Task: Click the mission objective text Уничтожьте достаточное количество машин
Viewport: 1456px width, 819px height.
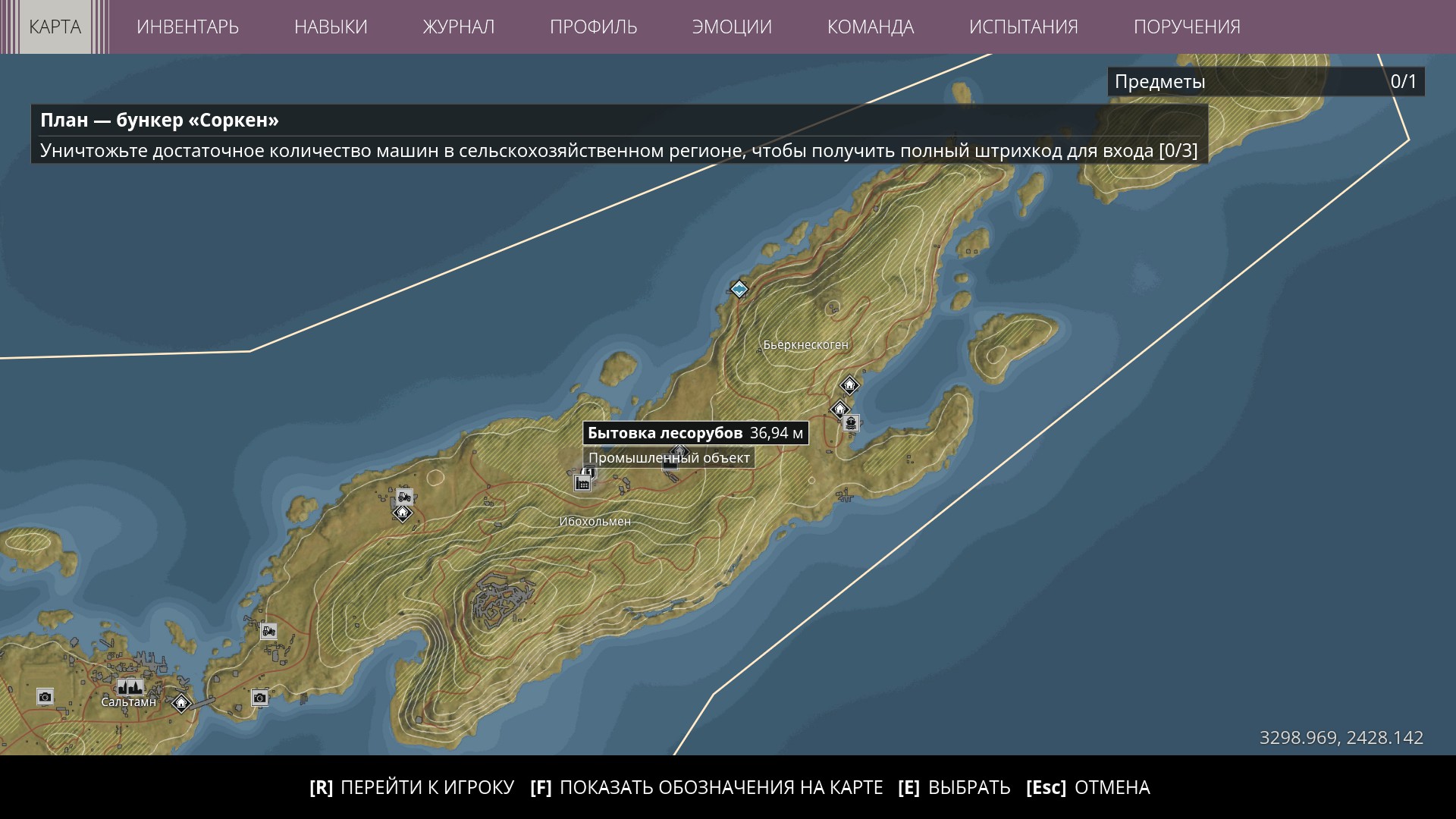Action: (619, 150)
